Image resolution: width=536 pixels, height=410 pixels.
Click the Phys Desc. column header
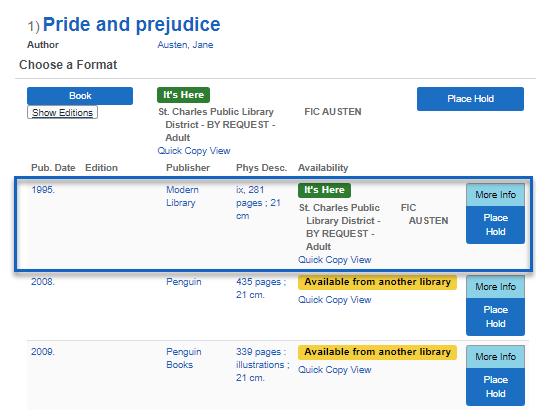pos(262,168)
